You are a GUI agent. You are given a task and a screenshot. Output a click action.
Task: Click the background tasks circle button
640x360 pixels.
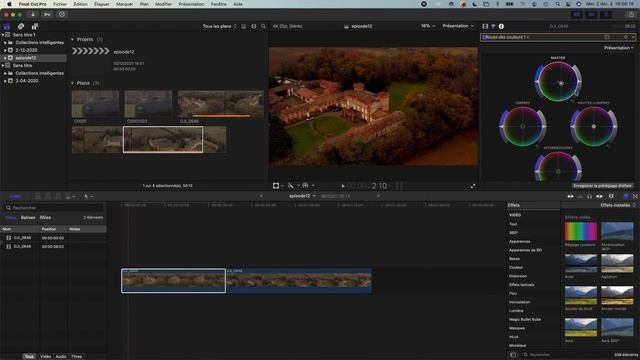pyautogui.click(x=62, y=14)
